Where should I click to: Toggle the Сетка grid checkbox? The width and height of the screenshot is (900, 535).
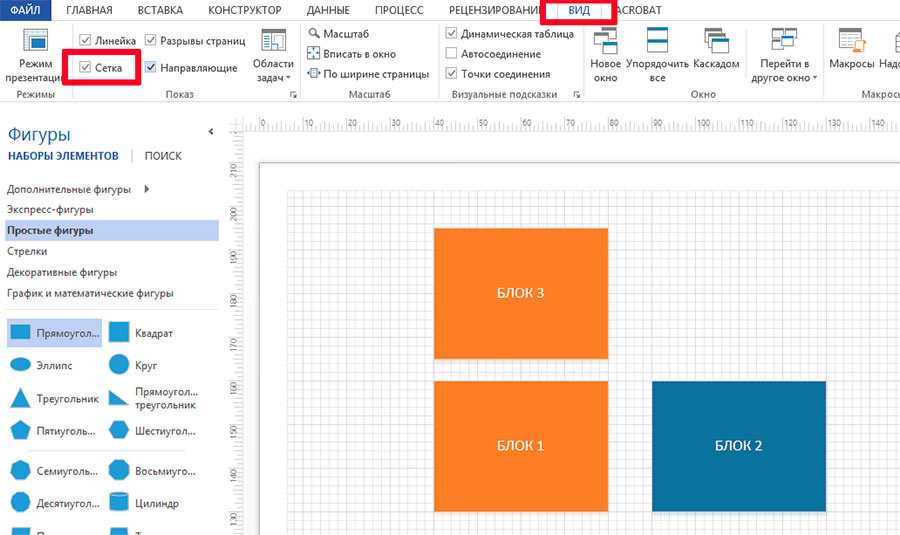point(86,67)
